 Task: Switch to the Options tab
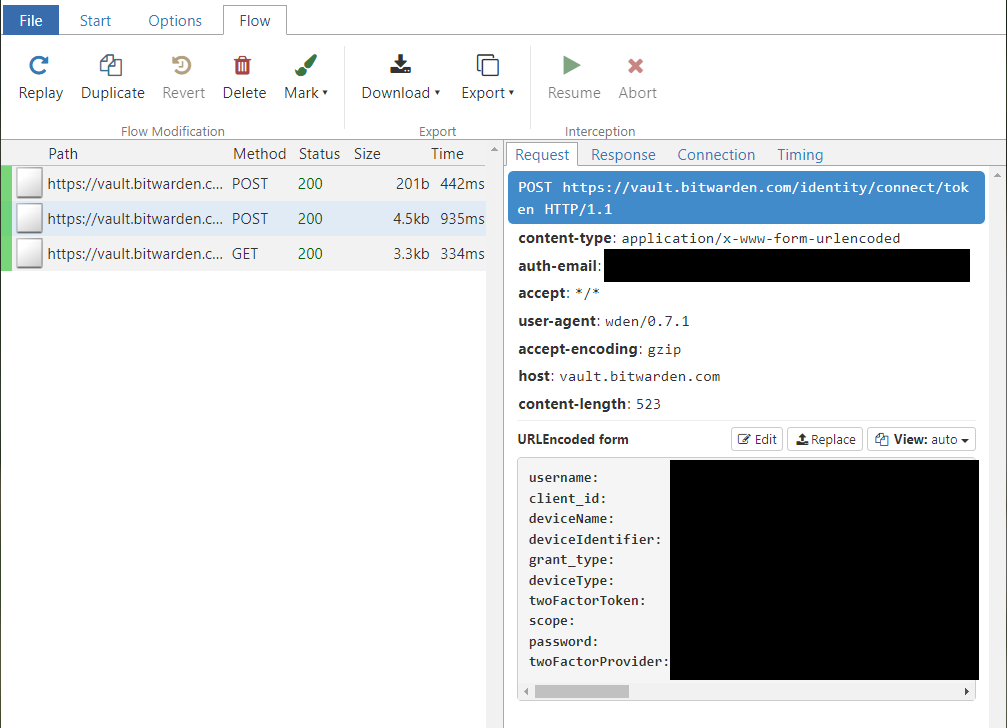coord(175,21)
